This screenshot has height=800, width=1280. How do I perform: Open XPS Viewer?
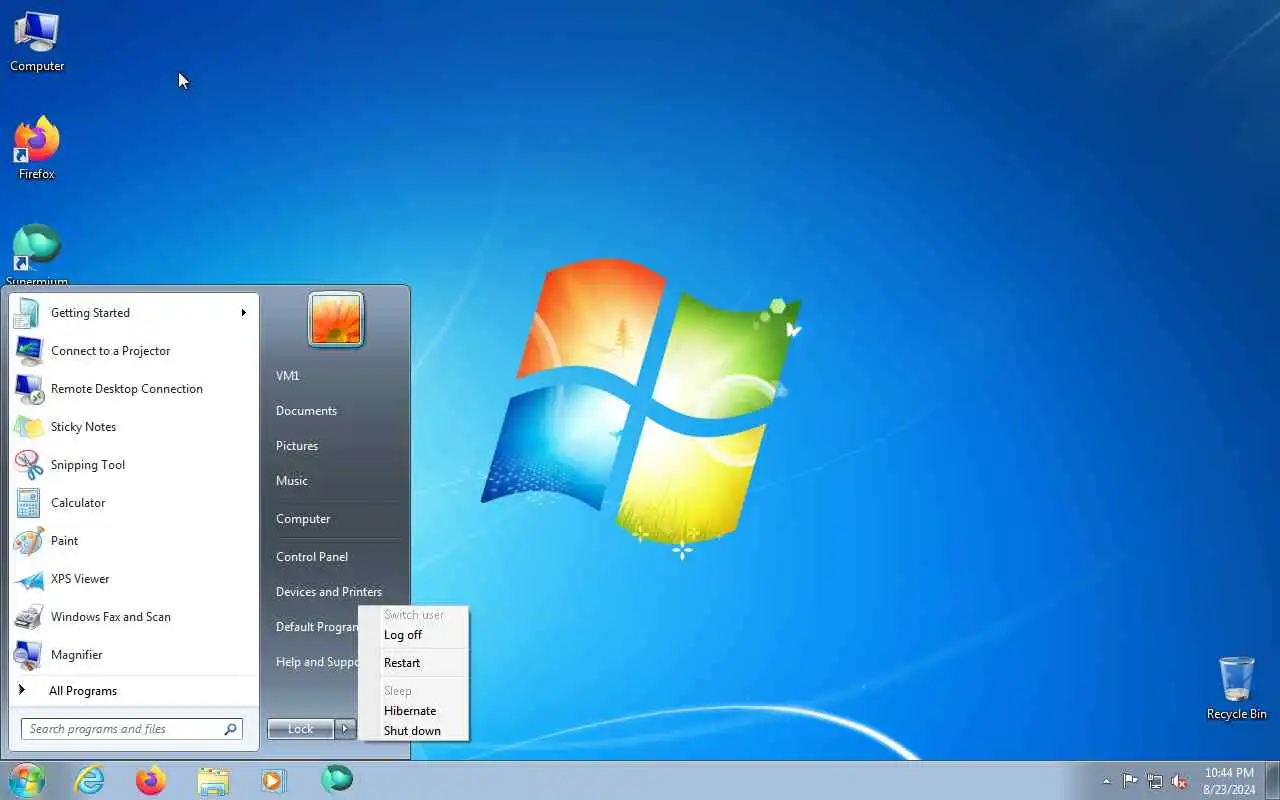tap(134, 579)
